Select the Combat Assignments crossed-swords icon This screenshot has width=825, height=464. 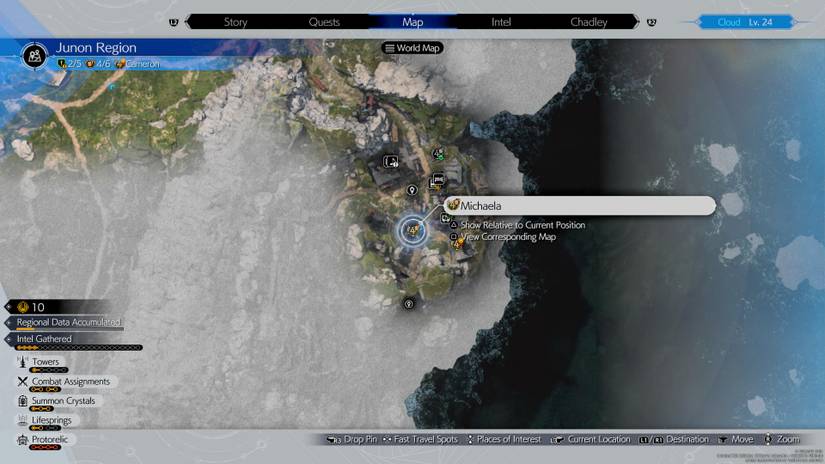tap(22, 382)
